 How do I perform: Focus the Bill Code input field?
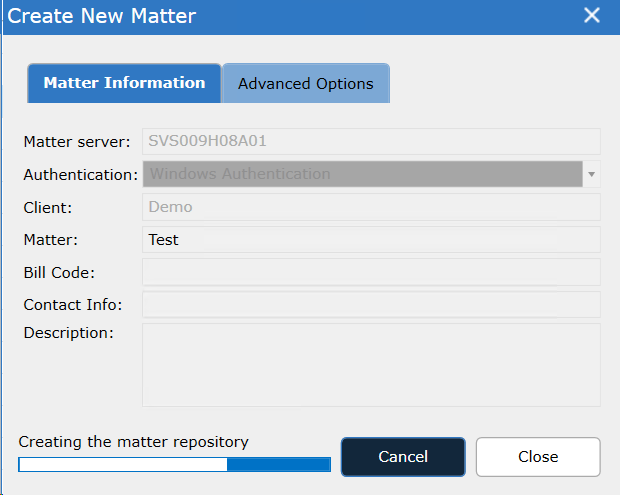[x=371, y=272]
